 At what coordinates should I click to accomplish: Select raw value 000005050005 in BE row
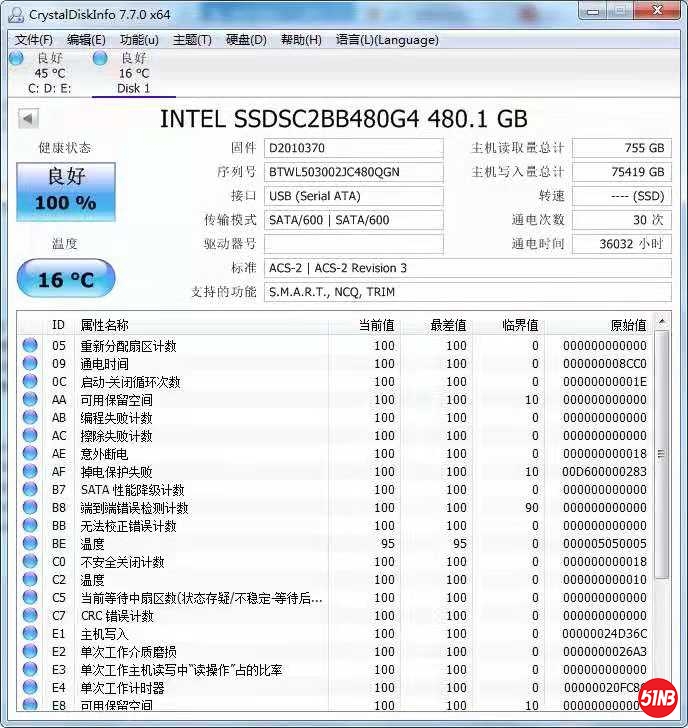(604, 544)
